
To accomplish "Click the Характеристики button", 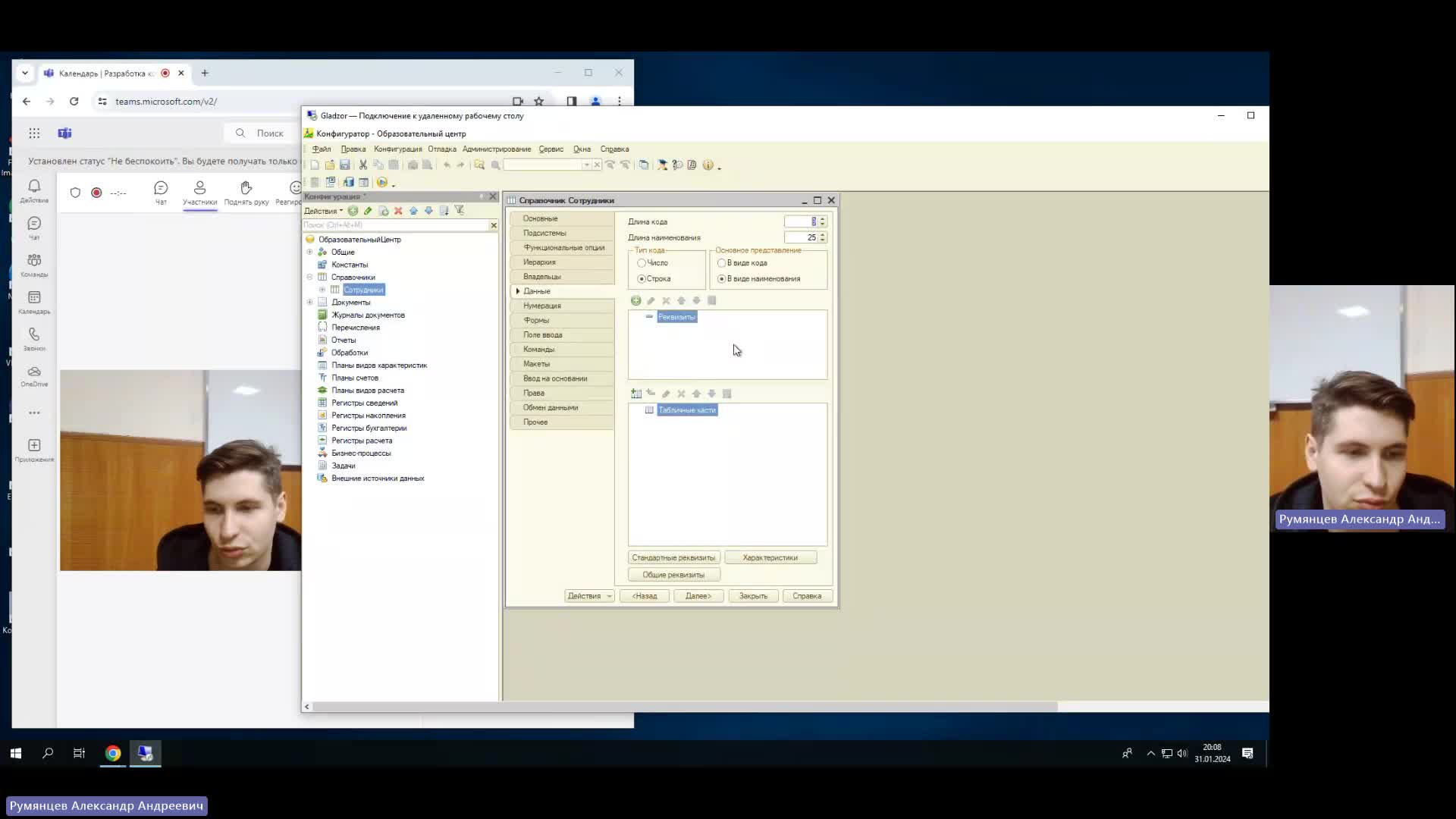I will 770,557.
